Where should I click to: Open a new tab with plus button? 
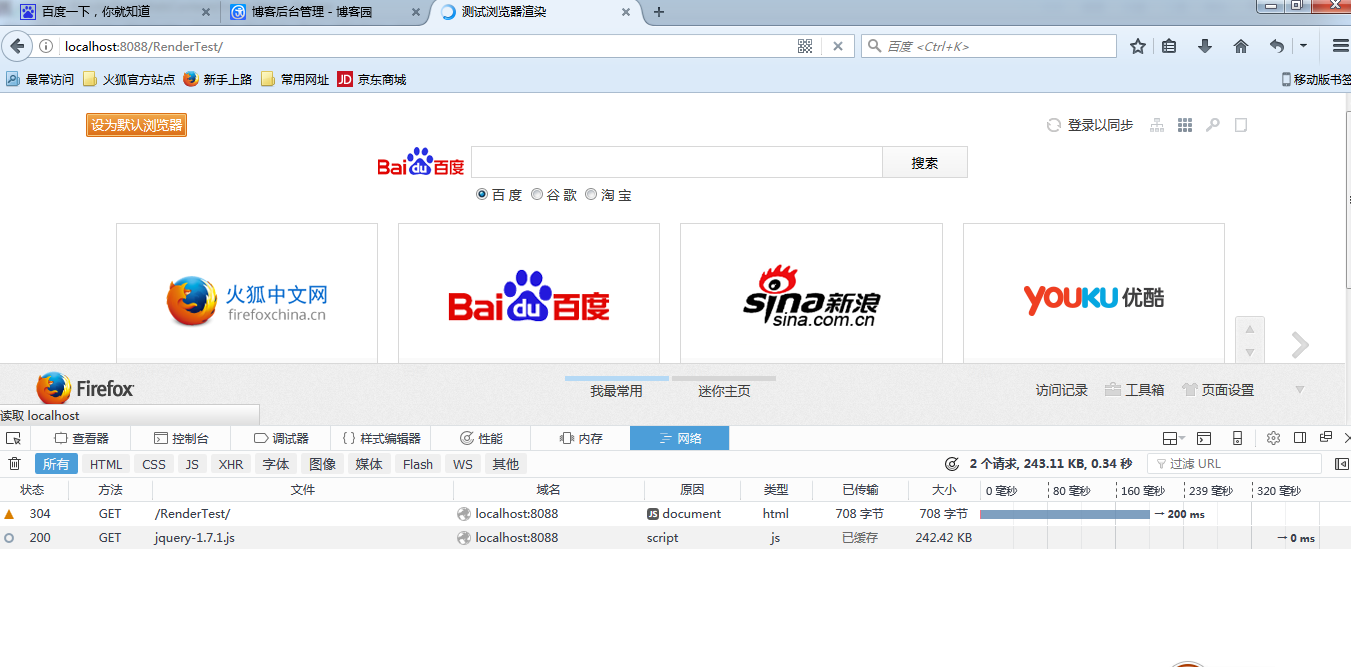point(659,12)
